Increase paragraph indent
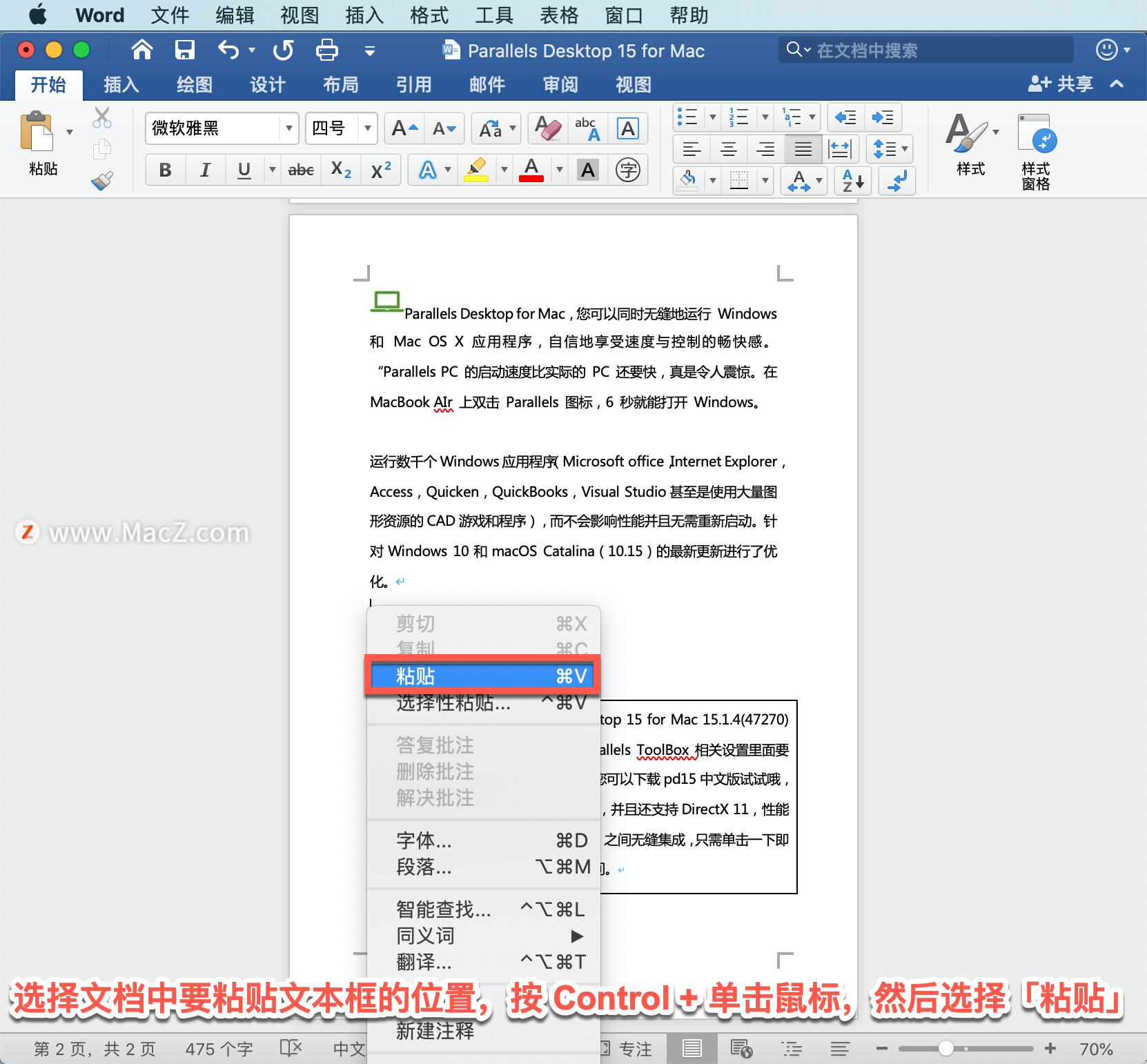This screenshot has width=1147, height=1064. point(883,117)
